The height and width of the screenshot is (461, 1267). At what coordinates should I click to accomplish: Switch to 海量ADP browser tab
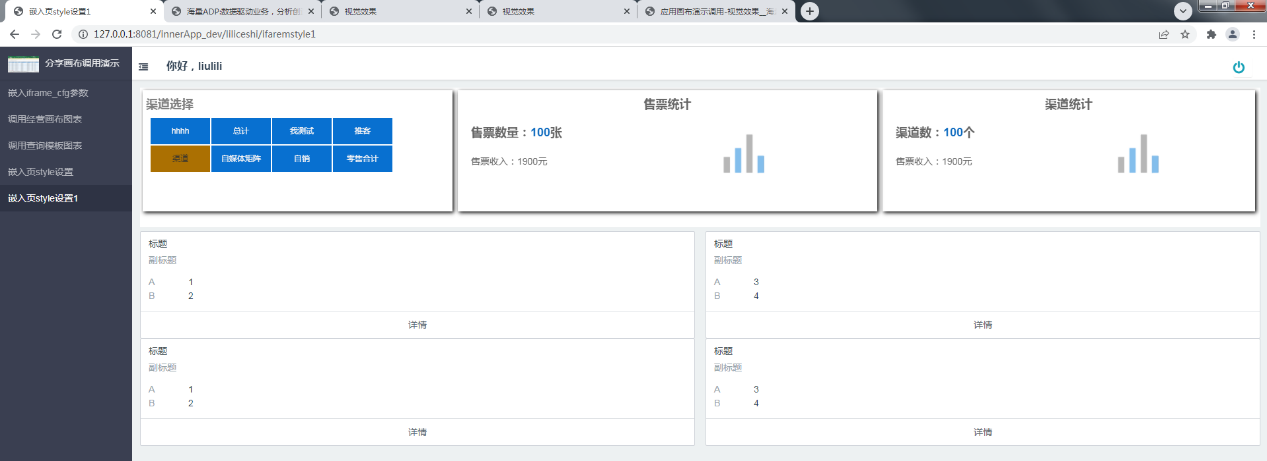coord(240,11)
